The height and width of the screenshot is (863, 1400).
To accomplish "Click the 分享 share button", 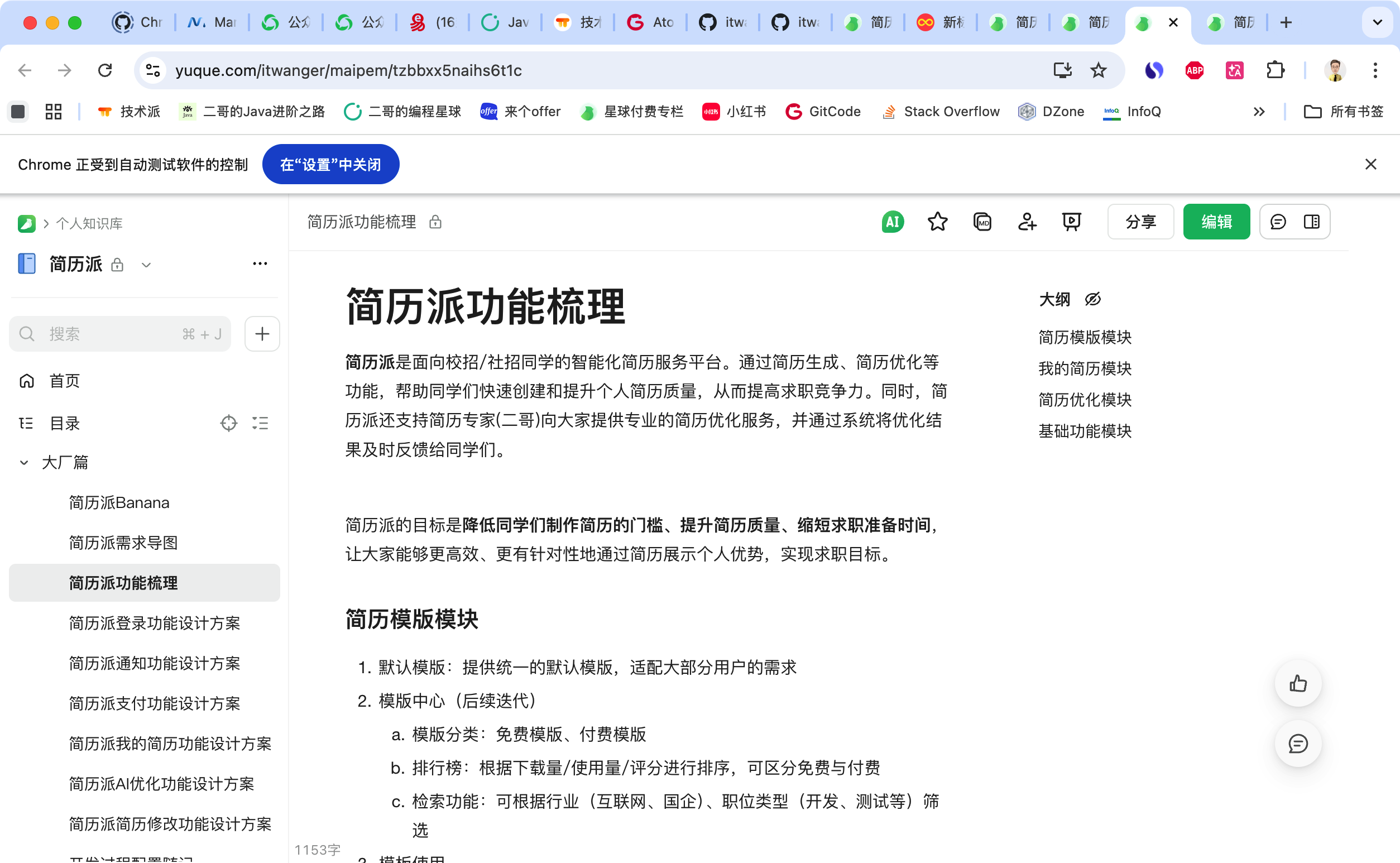I will click(1140, 222).
